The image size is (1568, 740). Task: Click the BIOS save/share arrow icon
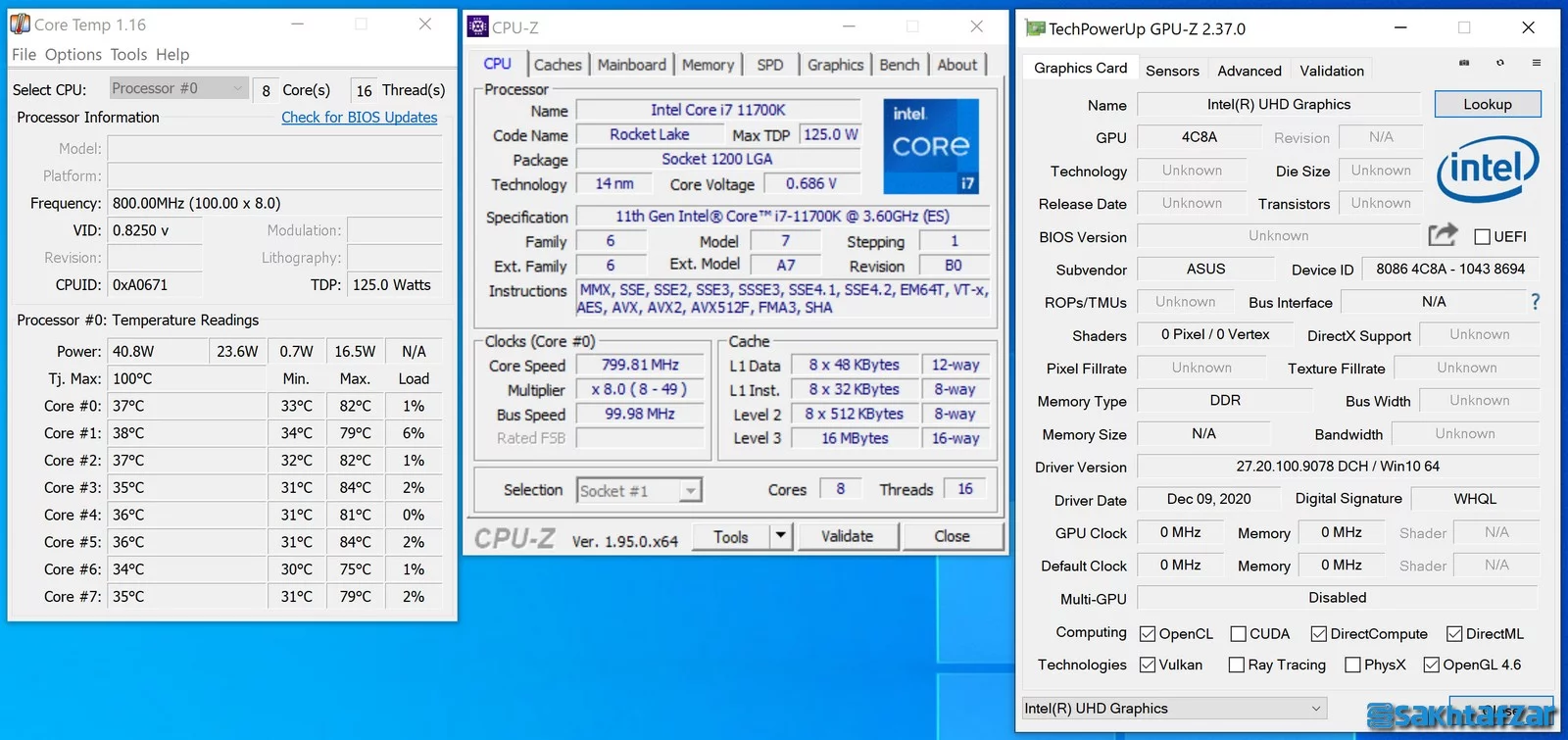(1443, 235)
